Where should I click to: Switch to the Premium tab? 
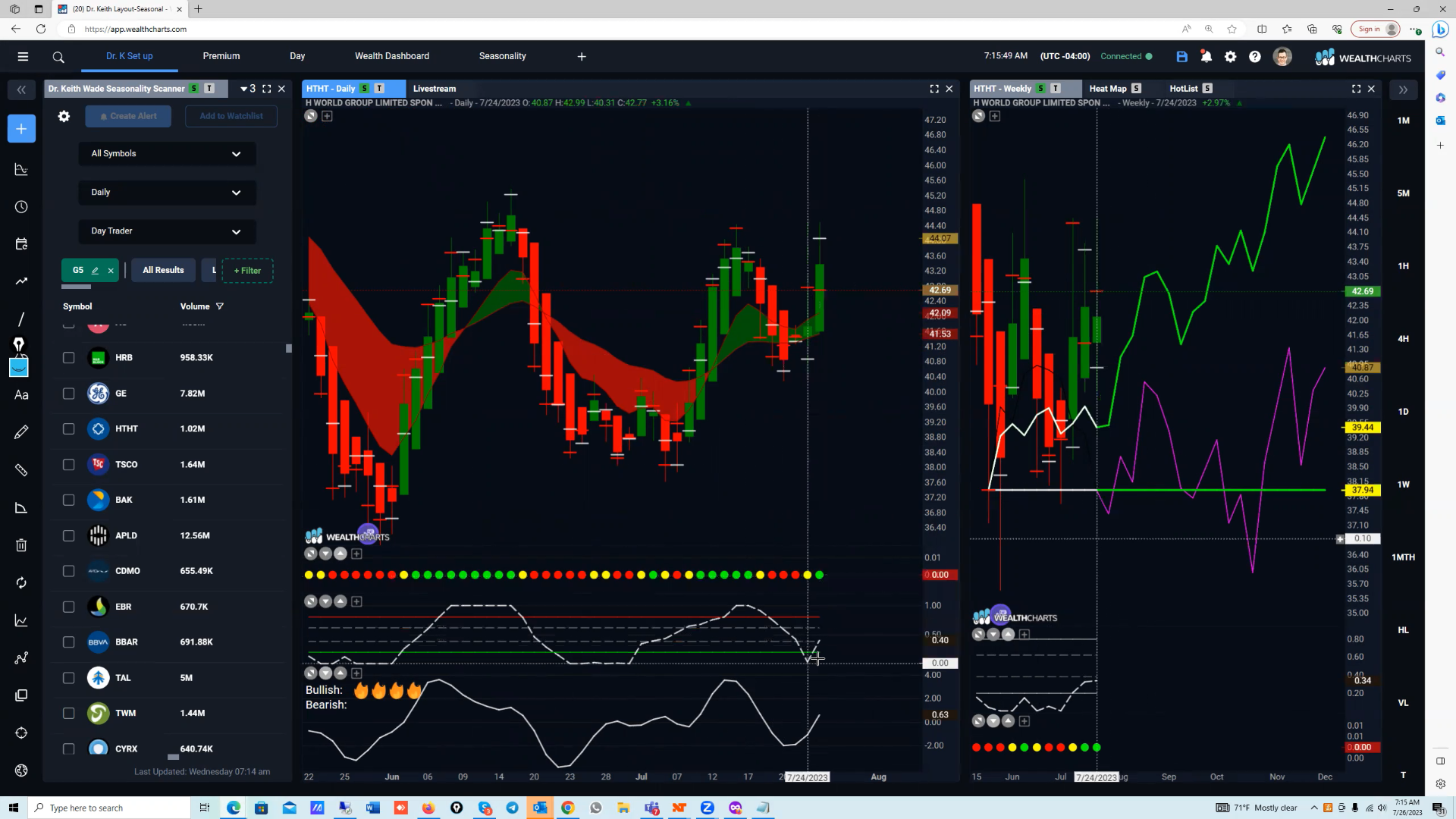pyautogui.click(x=221, y=56)
